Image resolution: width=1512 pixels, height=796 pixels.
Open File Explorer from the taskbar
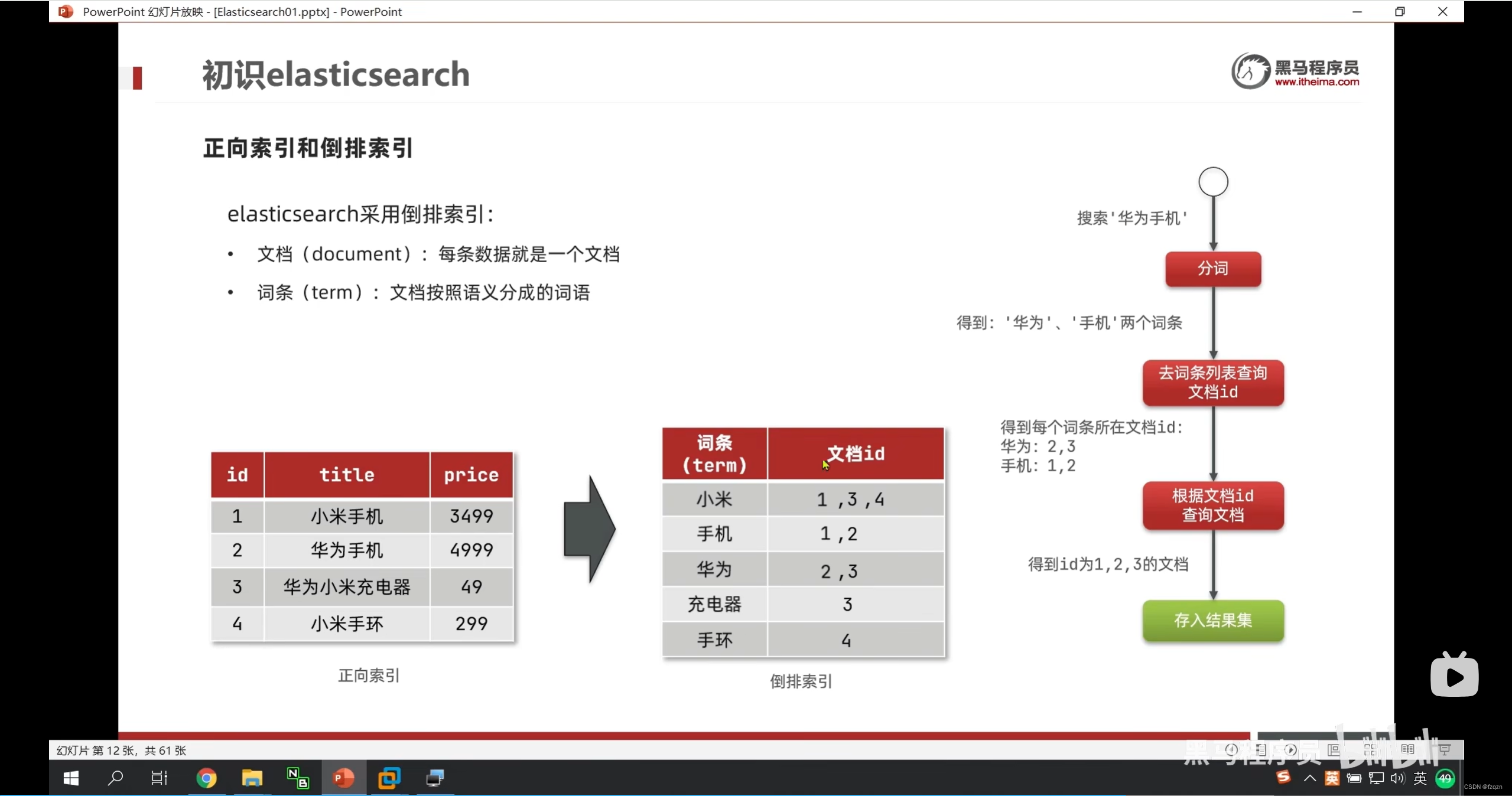click(252, 778)
